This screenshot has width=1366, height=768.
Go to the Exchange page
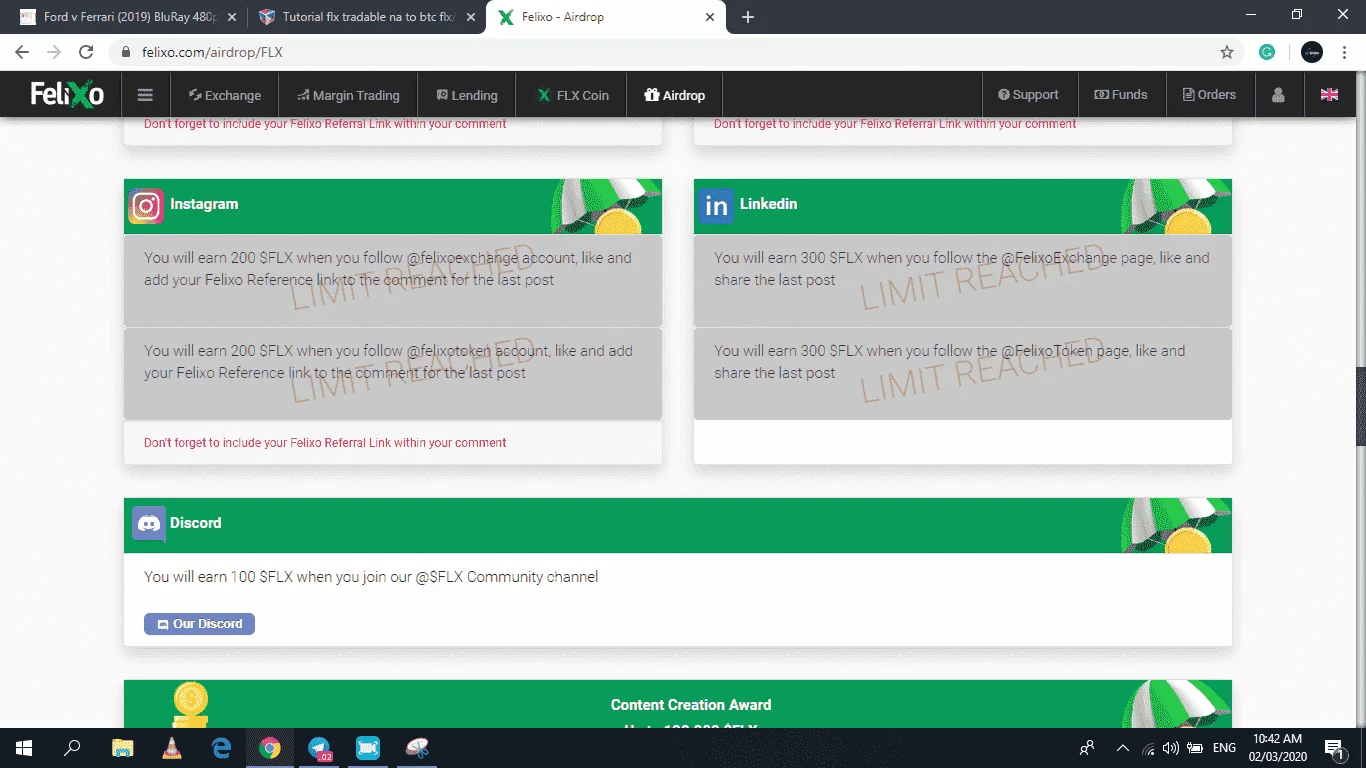click(x=224, y=95)
